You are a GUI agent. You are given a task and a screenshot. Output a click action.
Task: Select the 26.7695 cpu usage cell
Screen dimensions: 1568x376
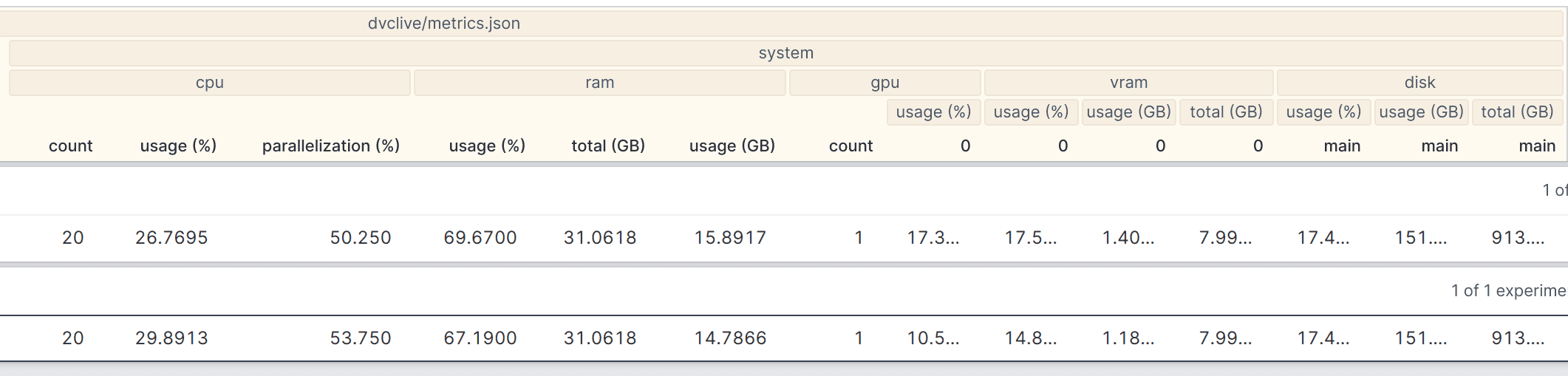point(171,238)
